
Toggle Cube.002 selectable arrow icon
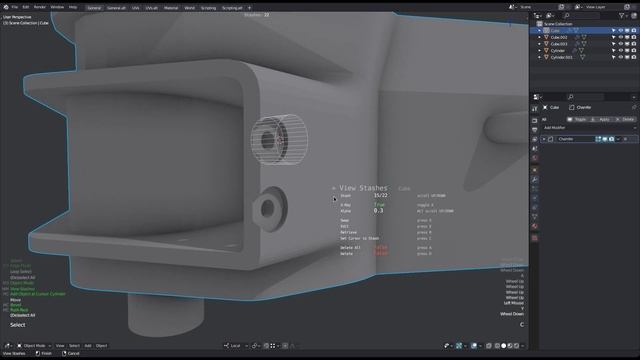tap(613, 37)
